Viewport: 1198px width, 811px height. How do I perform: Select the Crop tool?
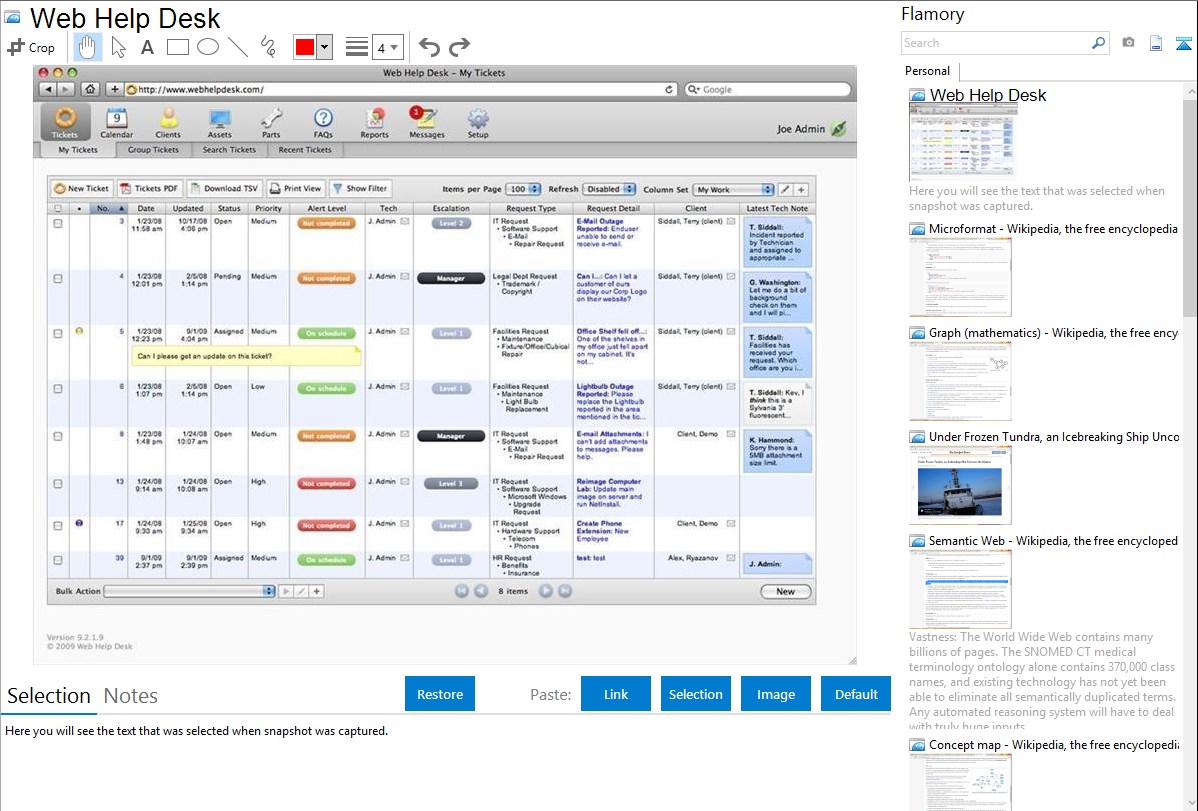click(31, 47)
